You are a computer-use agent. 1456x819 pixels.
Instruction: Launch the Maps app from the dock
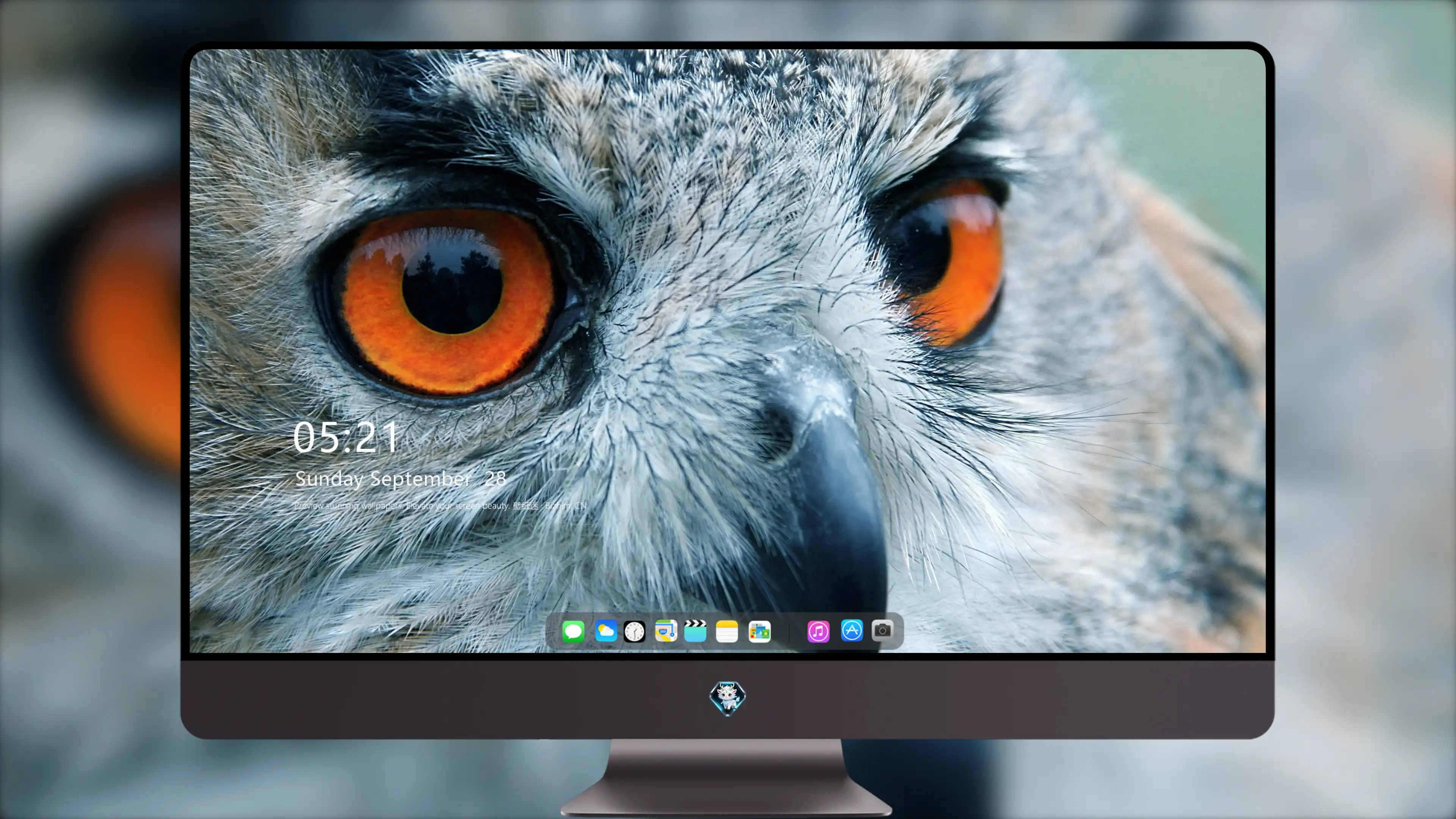pos(666,631)
